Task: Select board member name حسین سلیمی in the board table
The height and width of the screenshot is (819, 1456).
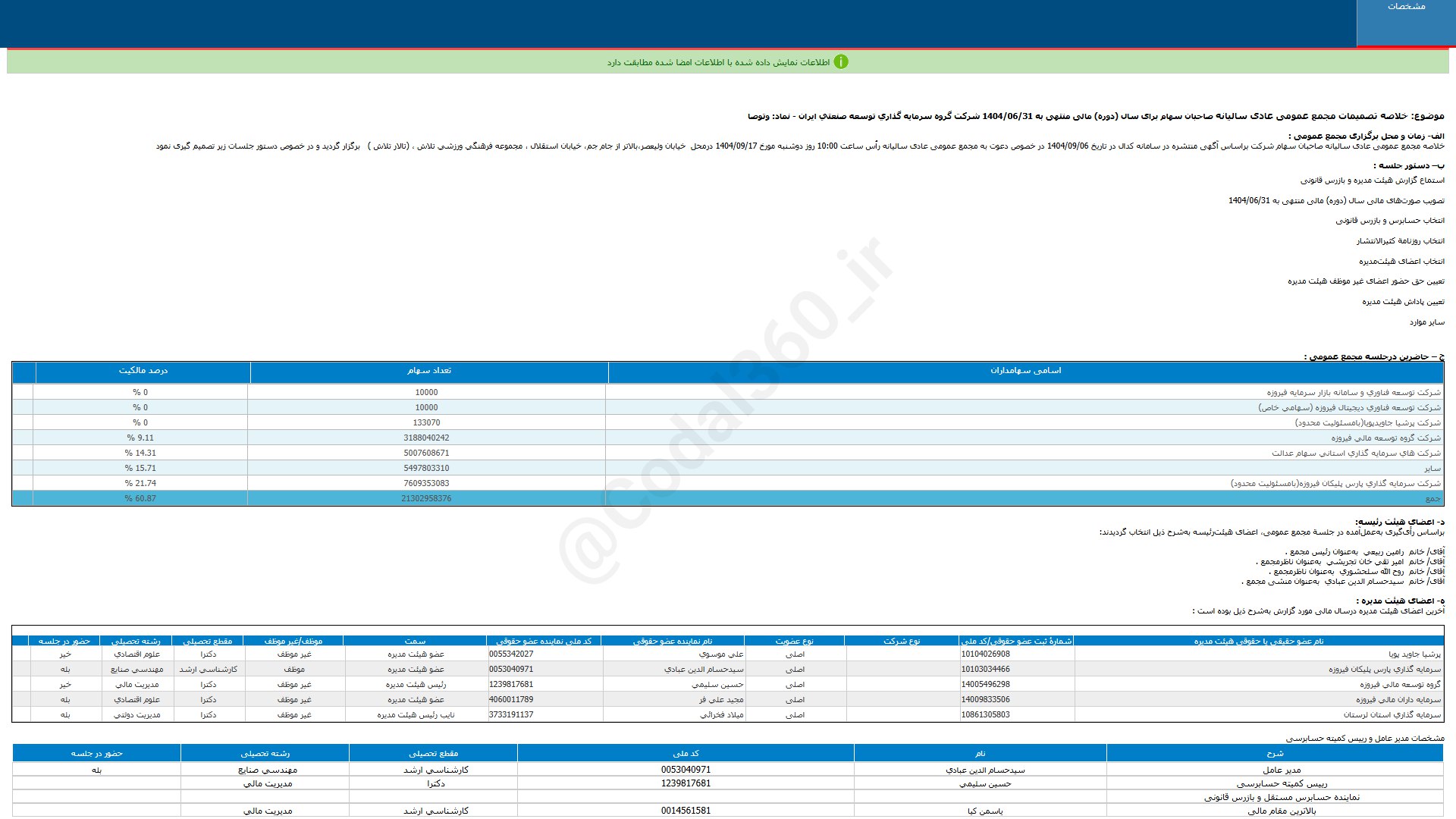Action: coord(717,684)
